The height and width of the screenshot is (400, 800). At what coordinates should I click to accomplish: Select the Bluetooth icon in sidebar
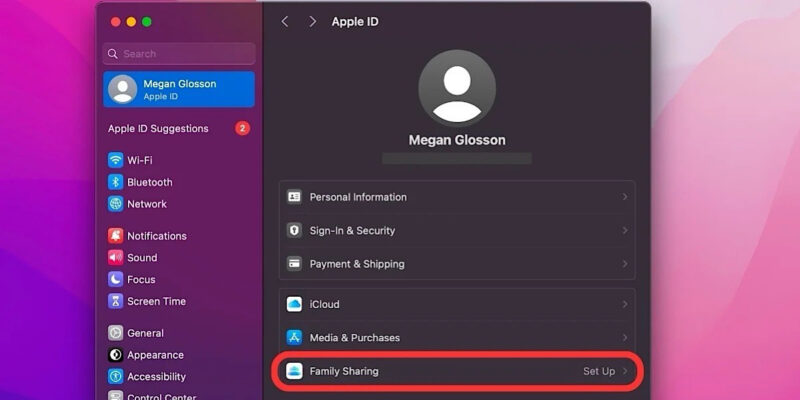click(115, 182)
